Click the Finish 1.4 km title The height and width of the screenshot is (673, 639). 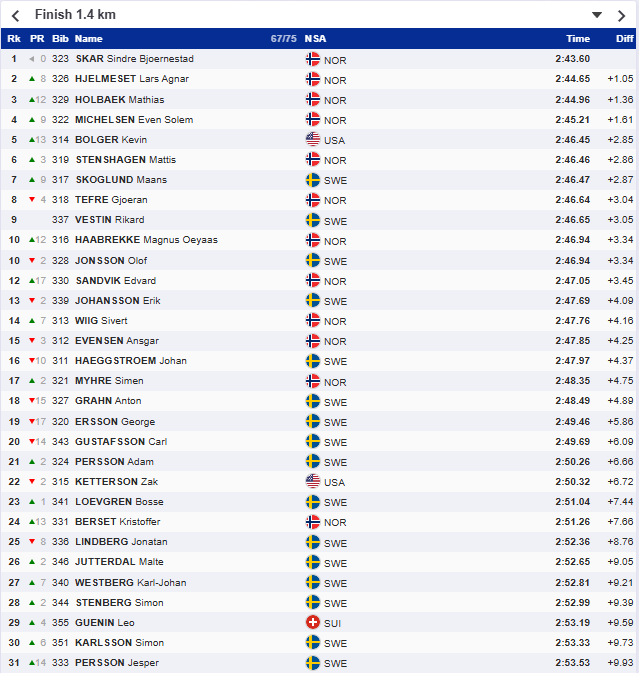point(75,15)
